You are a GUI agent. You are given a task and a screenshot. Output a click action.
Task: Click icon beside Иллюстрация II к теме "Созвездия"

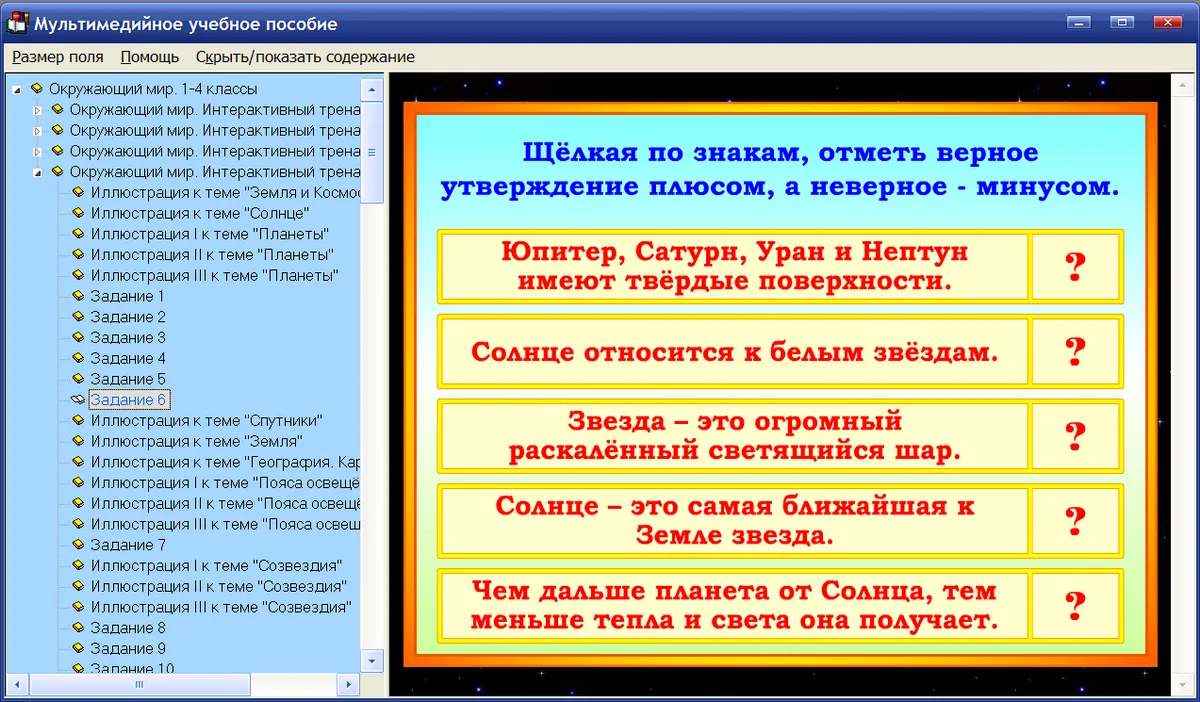78,587
